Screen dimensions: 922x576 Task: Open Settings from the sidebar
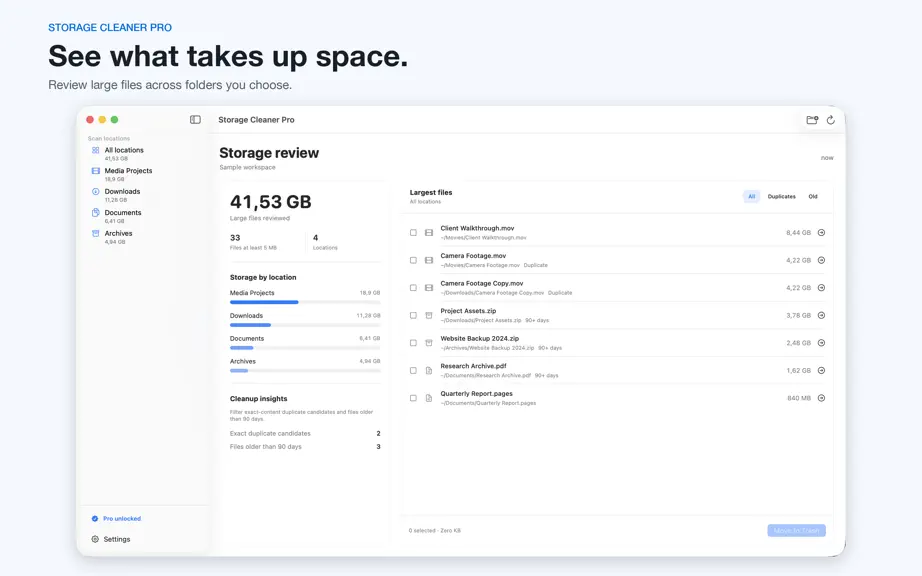click(x=111, y=539)
